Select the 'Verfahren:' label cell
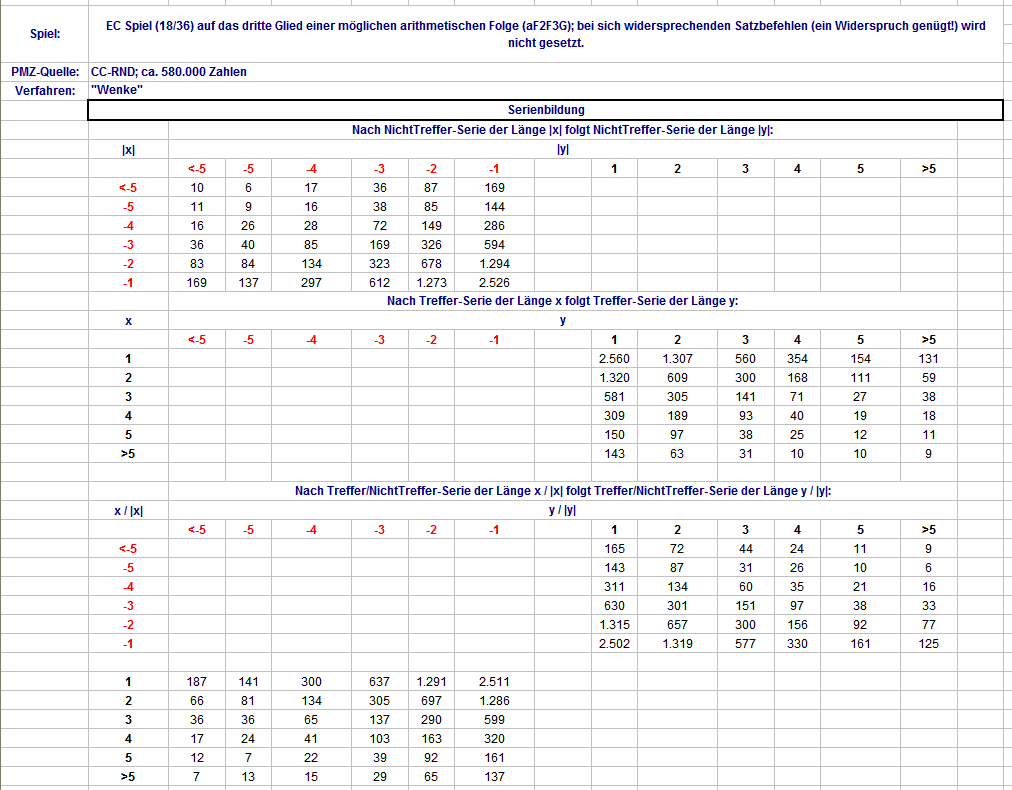The image size is (1012, 790). pyautogui.click(x=45, y=90)
